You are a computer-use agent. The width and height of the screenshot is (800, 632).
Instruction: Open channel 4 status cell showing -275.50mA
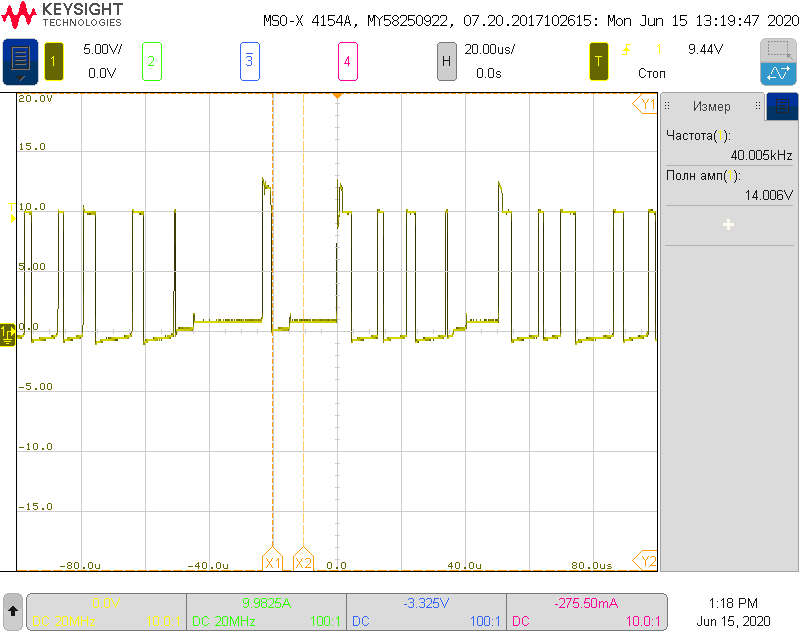(x=586, y=612)
